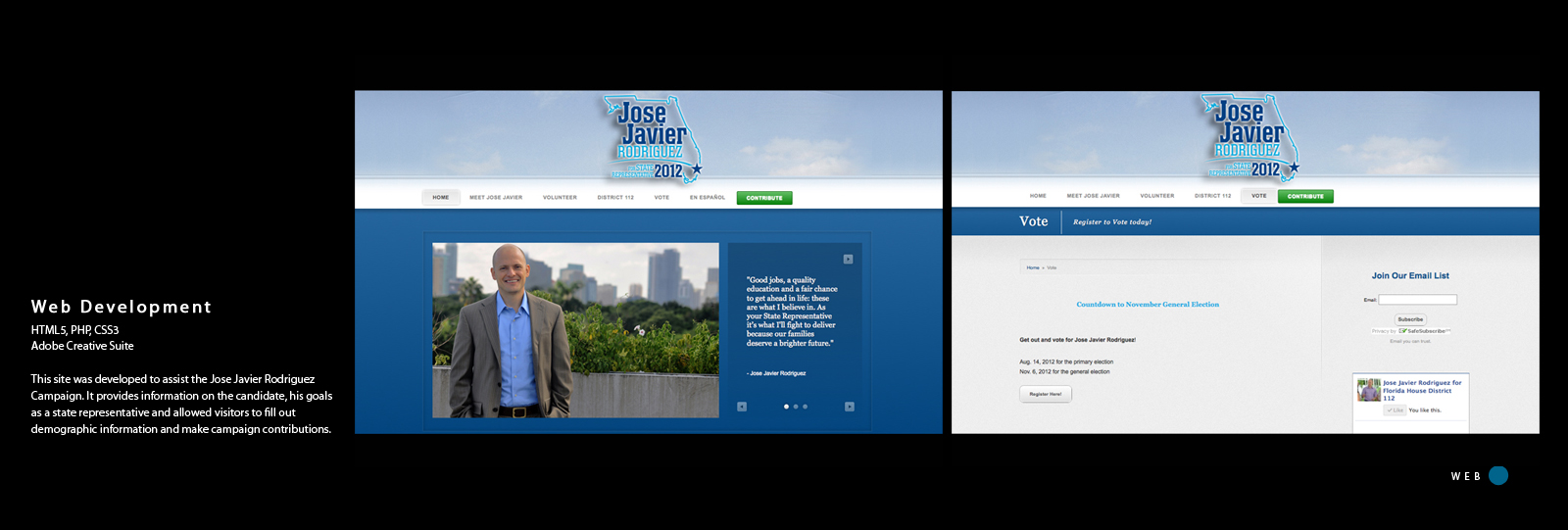Click the blue WEB circle icon
Screen dimensions: 1568x530
[x=1498, y=476]
